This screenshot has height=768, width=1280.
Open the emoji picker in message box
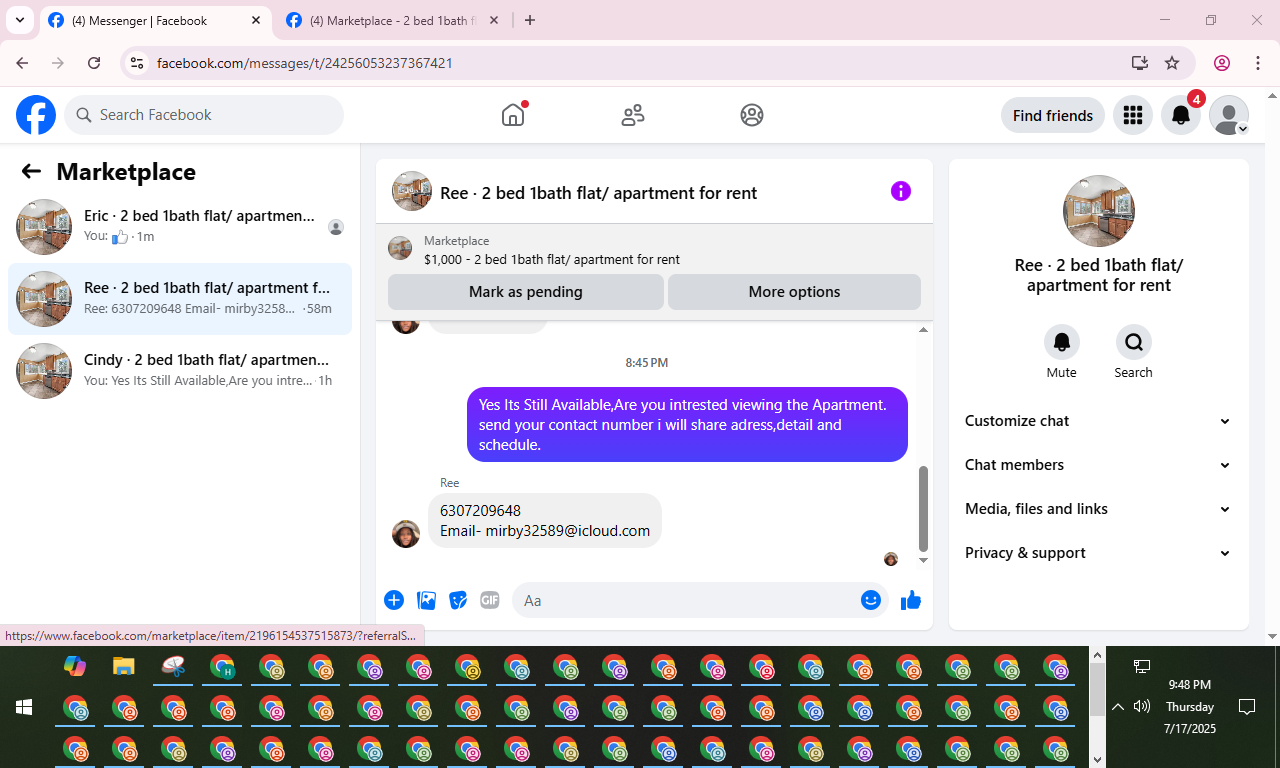[871, 600]
